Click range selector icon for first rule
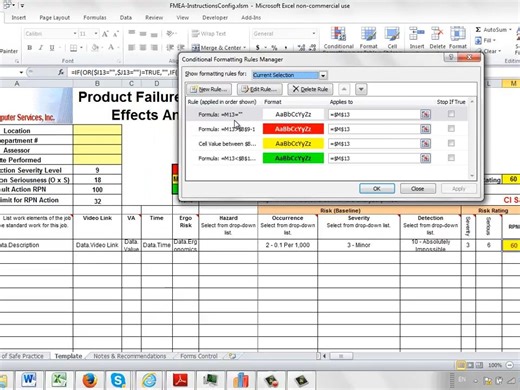520x390 pixels. click(425, 114)
